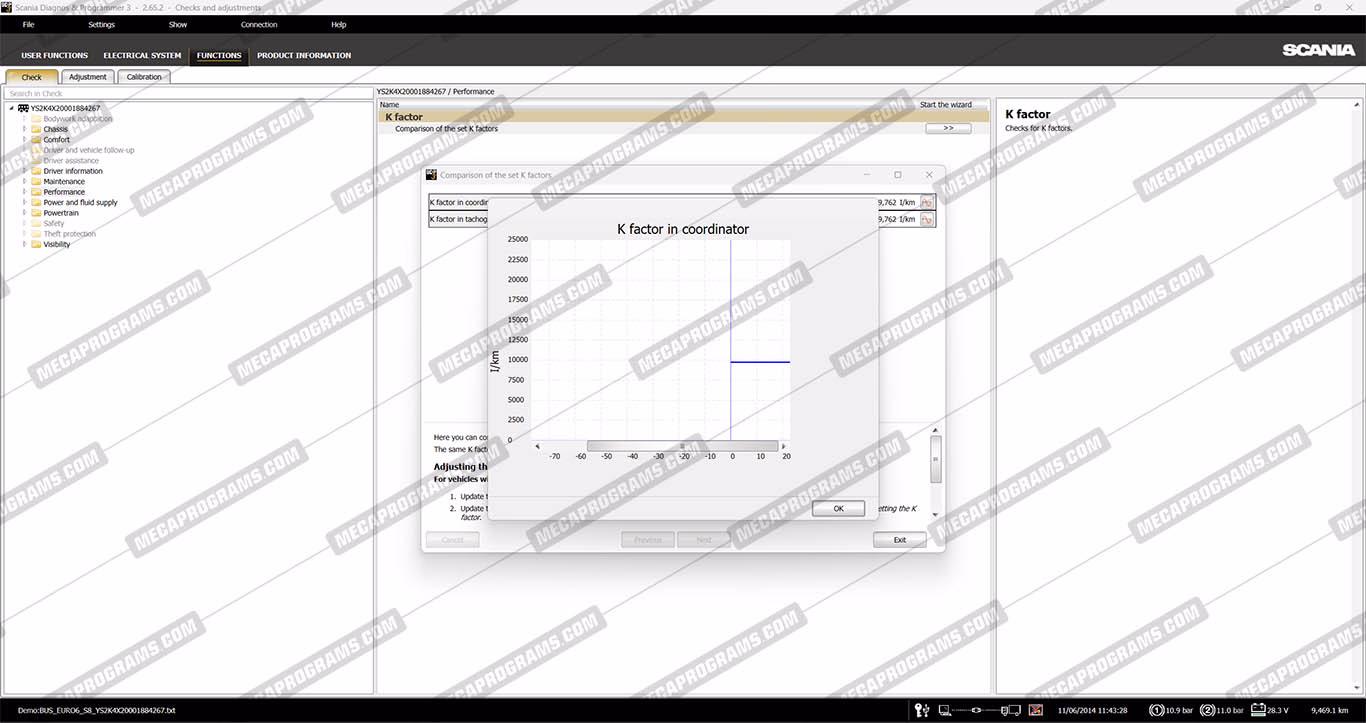Image resolution: width=1366 pixels, height=723 pixels.
Task: Click the Powertrain folder icon
Action: [36, 213]
